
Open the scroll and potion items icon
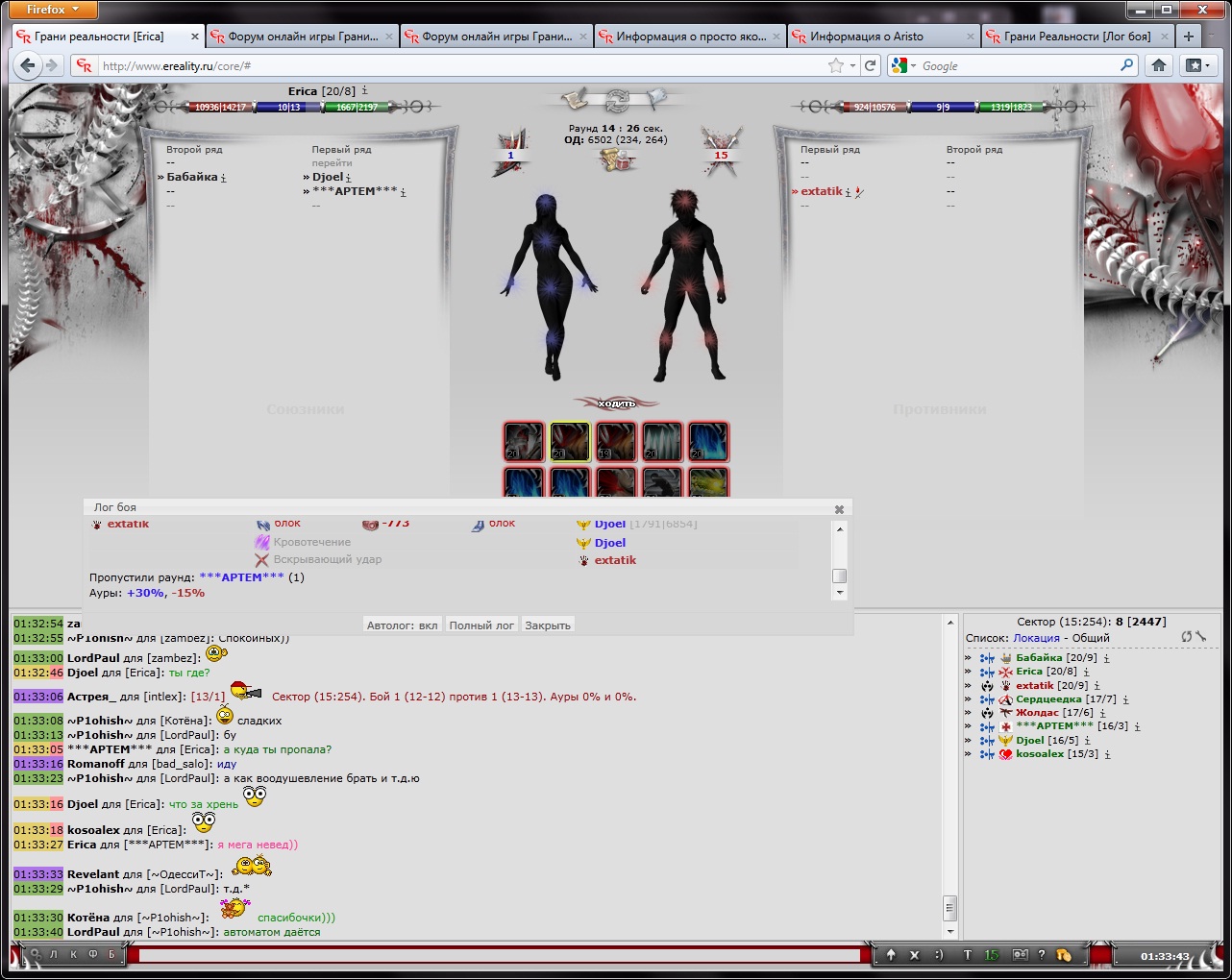[x=616, y=160]
